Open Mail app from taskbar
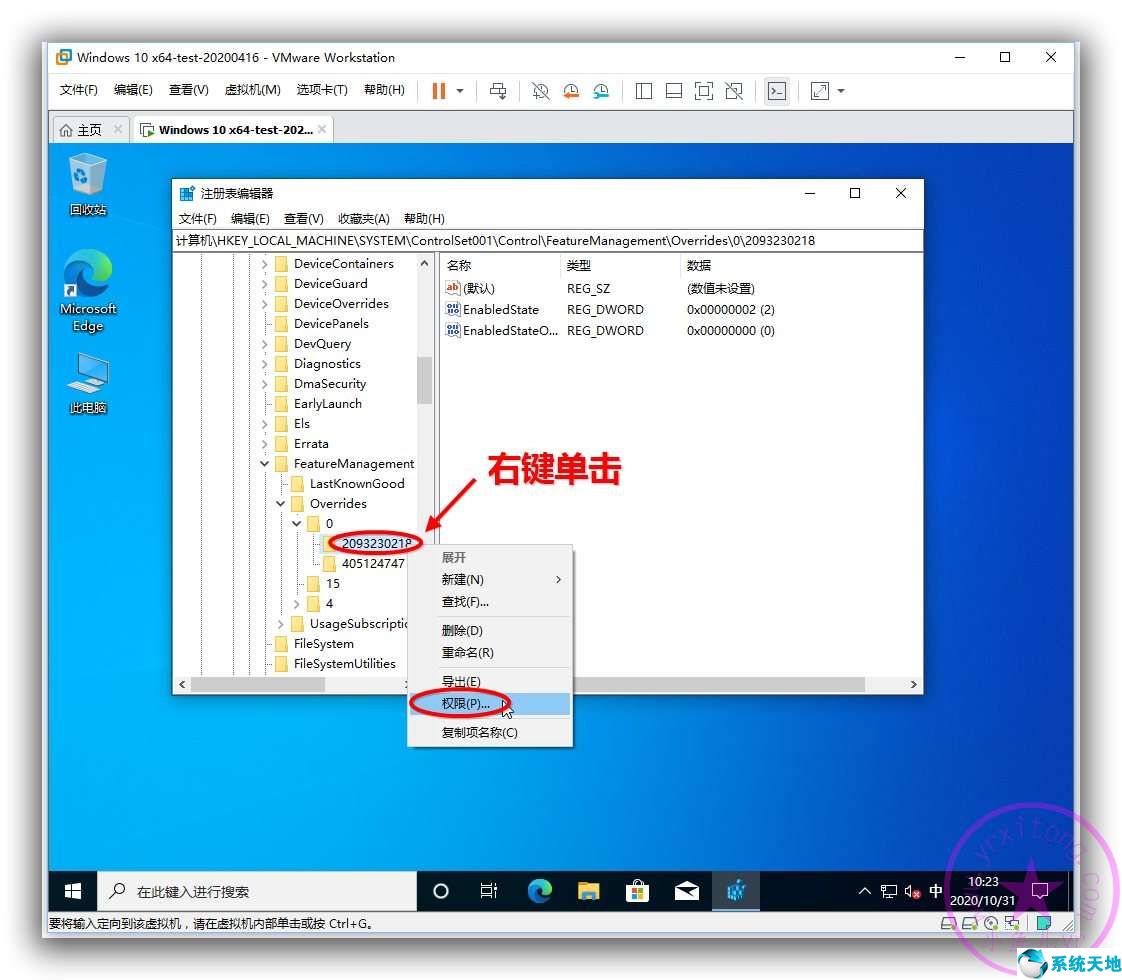1122x980 pixels. 686,891
